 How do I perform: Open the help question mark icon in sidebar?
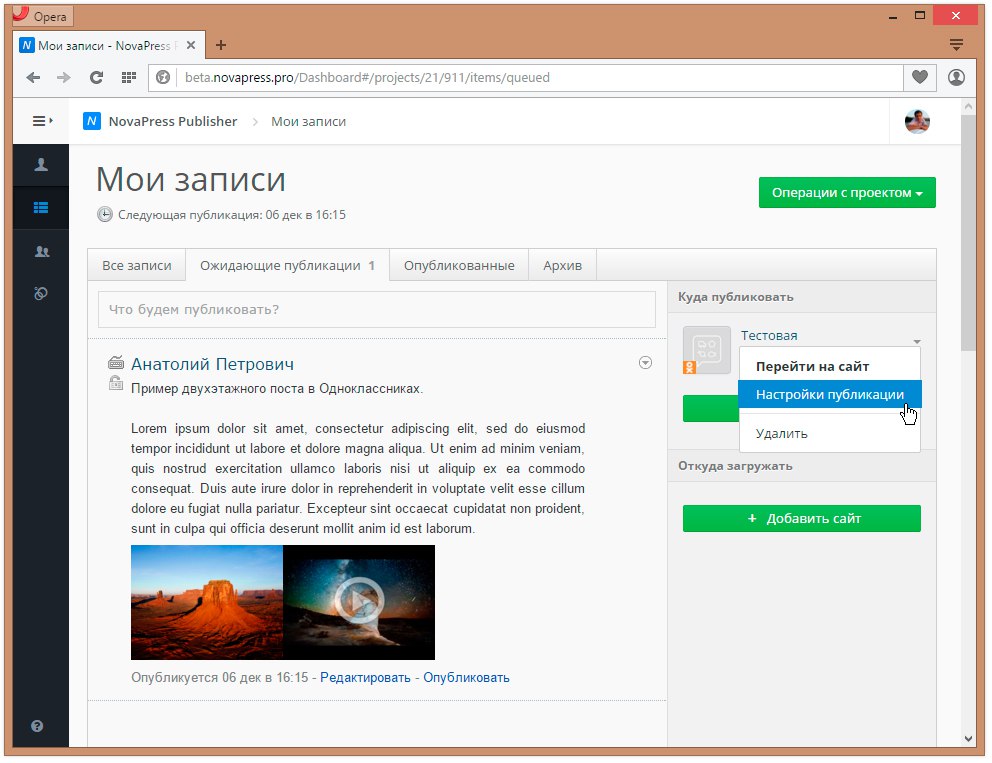37,726
